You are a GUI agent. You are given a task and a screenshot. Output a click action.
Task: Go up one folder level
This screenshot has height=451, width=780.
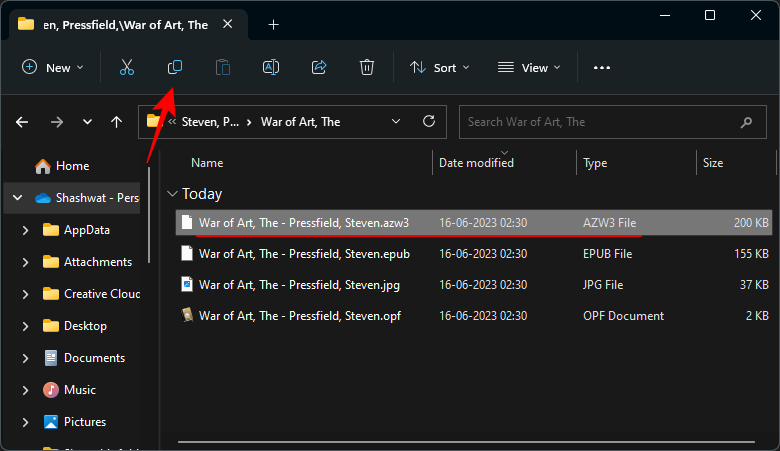pyautogui.click(x=117, y=122)
